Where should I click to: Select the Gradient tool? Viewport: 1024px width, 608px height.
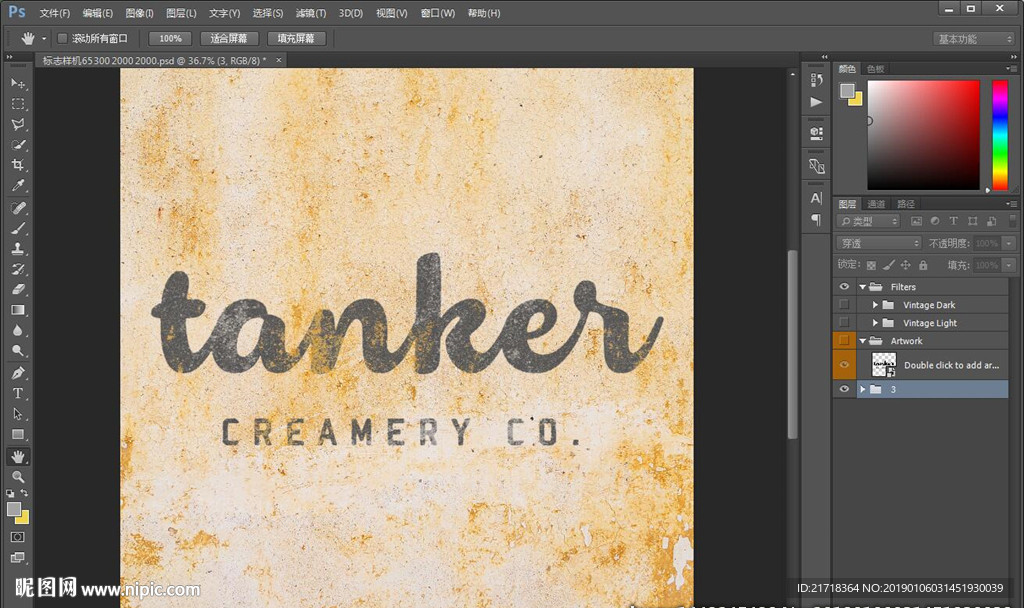[18, 310]
